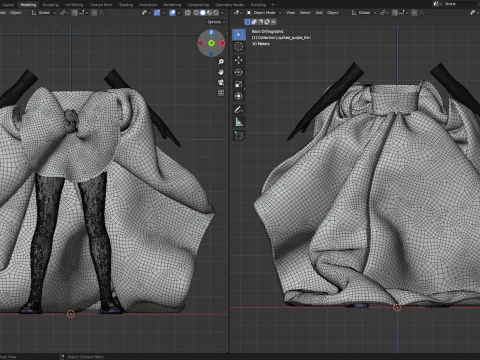This screenshot has width=480, height=360.
Task: Open editor type dropdown in right viewport
Action: pyautogui.click(x=238, y=13)
